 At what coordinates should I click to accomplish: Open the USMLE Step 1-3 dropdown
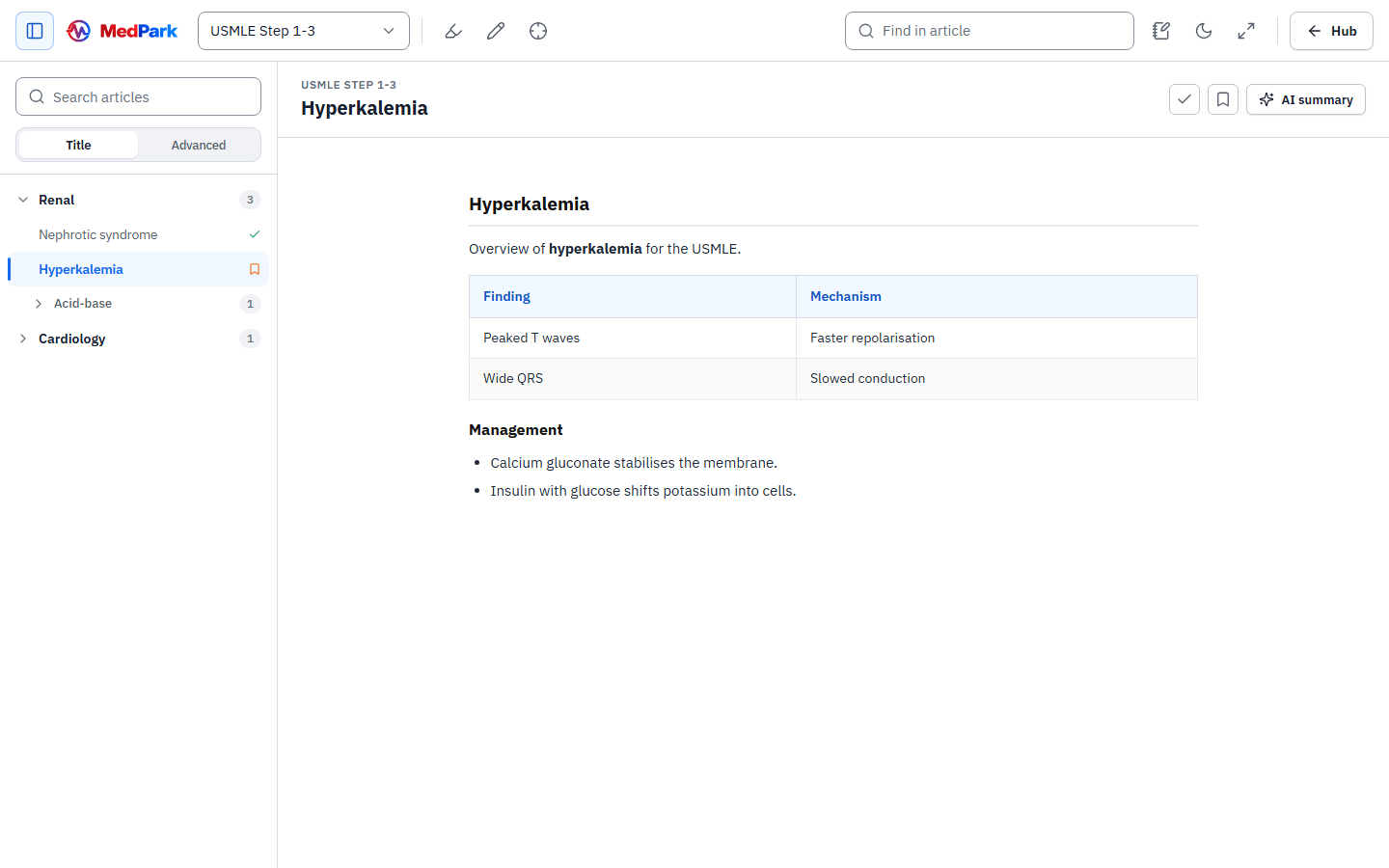(304, 31)
